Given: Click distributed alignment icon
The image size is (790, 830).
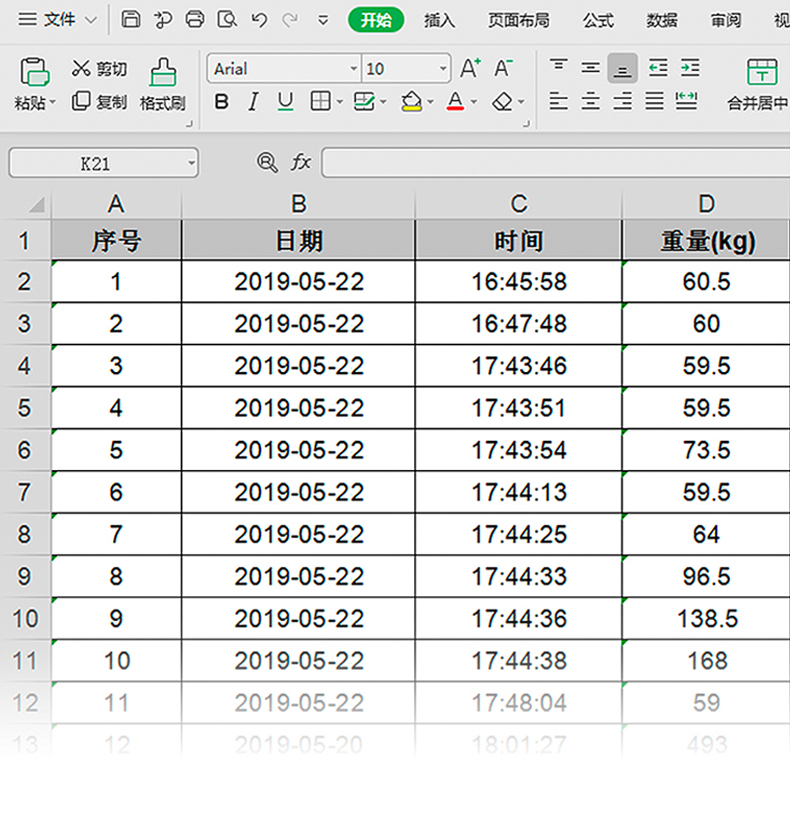Looking at the screenshot, I should [686, 101].
